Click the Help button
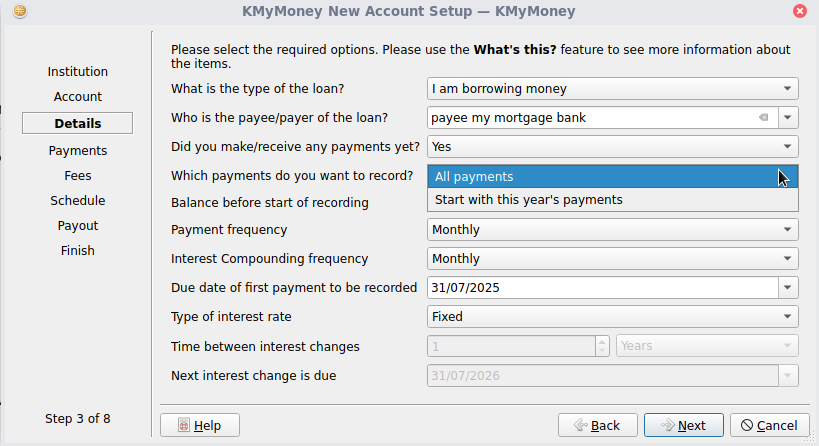The height and width of the screenshot is (446, 819). (199, 425)
